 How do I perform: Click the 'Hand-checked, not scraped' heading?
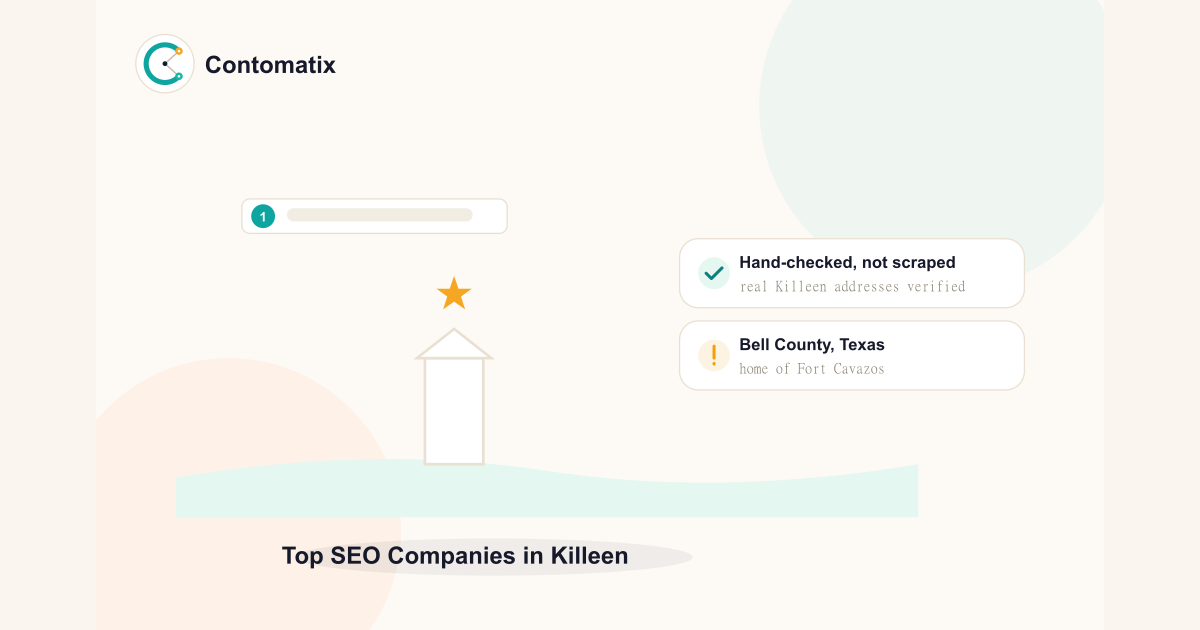tap(847, 263)
